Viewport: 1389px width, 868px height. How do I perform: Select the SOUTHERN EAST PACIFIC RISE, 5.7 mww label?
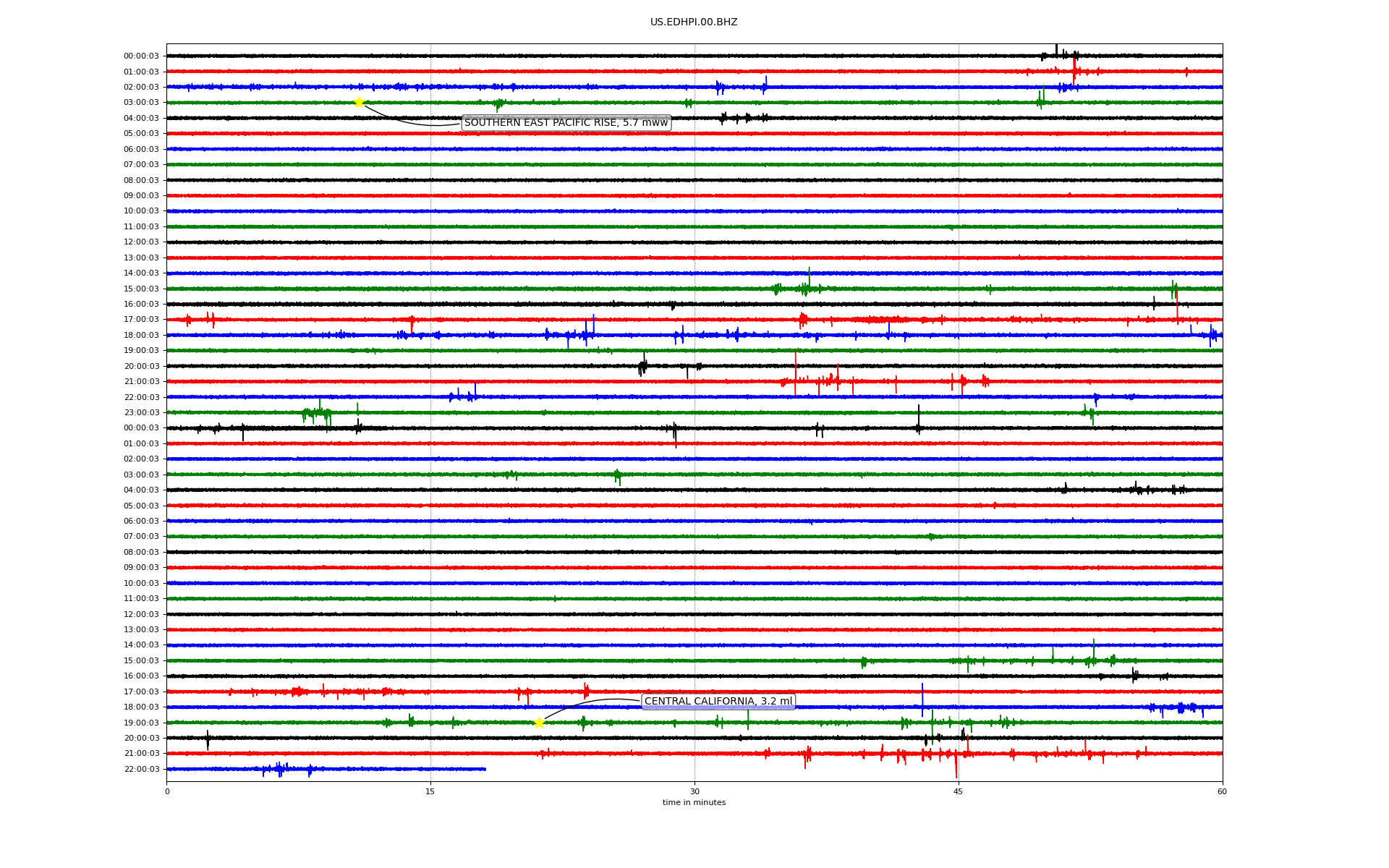coord(566,123)
